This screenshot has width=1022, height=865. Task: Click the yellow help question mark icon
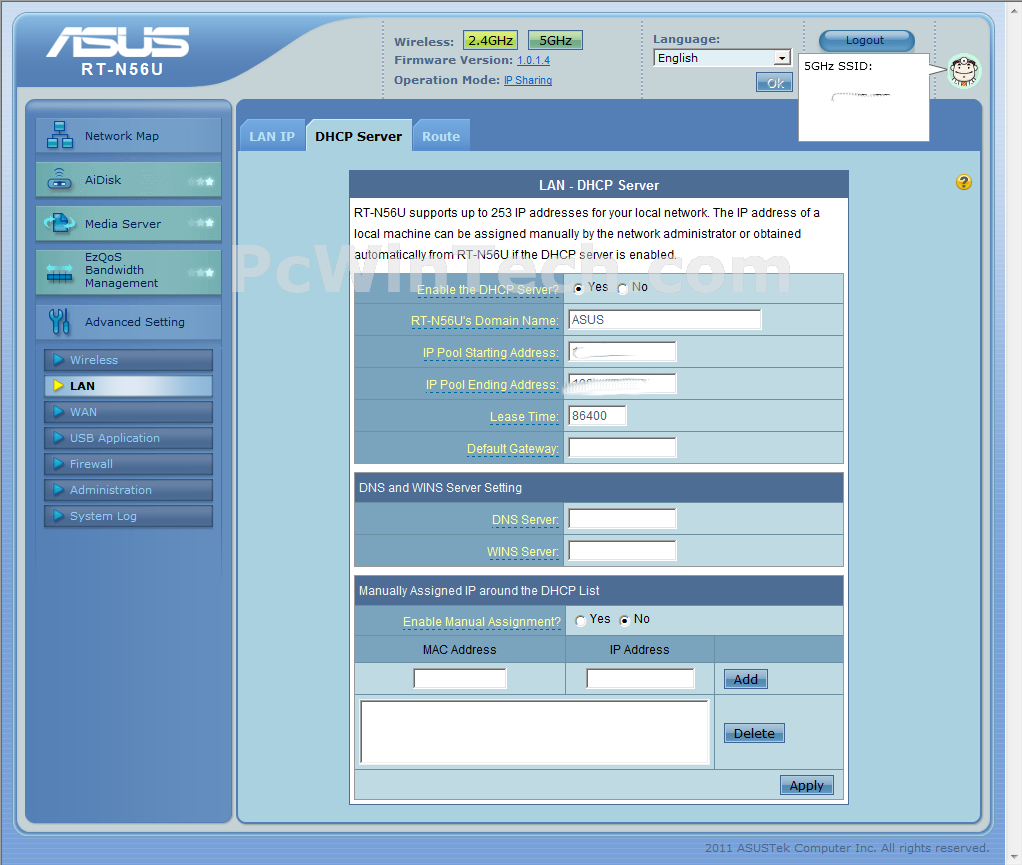pyautogui.click(x=963, y=182)
